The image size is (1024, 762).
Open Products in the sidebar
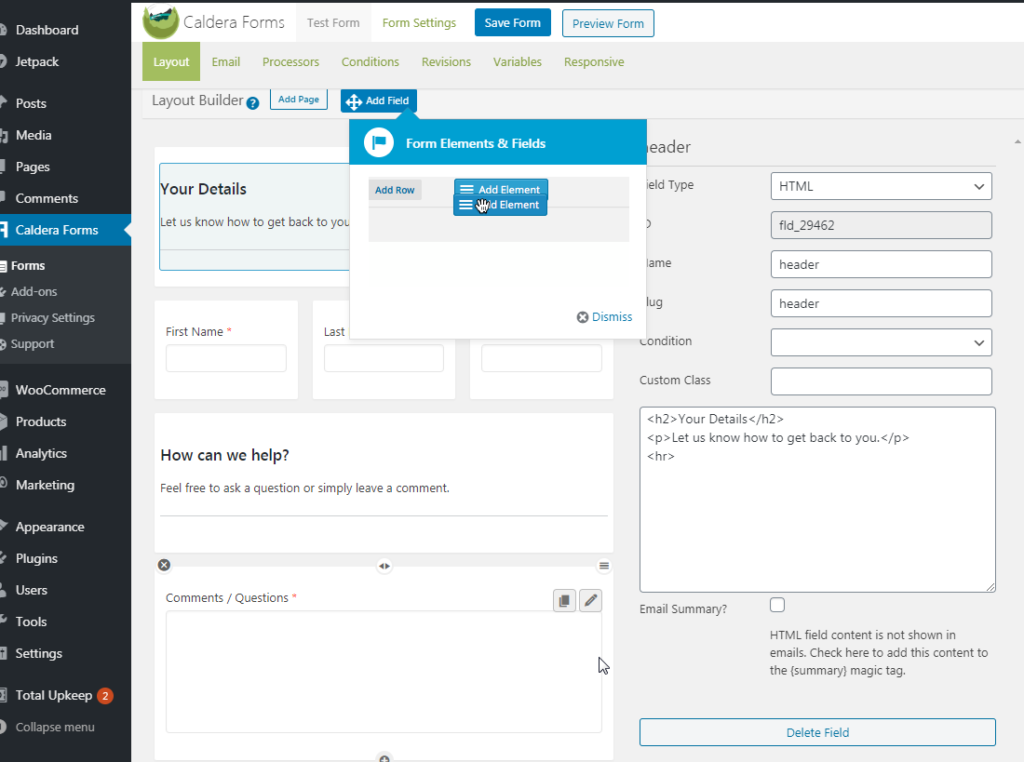click(41, 421)
